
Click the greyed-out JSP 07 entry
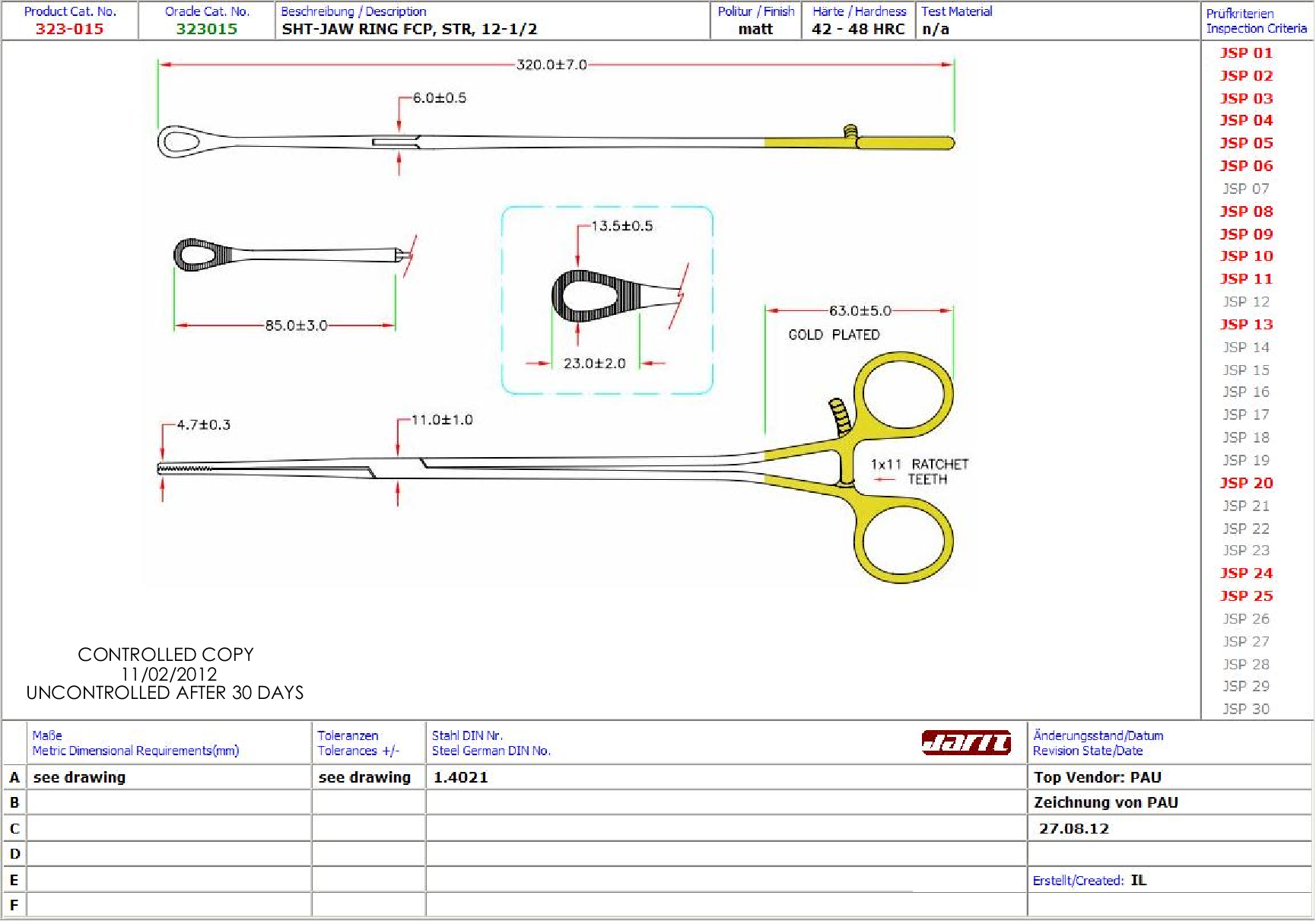[x=1245, y=189]
